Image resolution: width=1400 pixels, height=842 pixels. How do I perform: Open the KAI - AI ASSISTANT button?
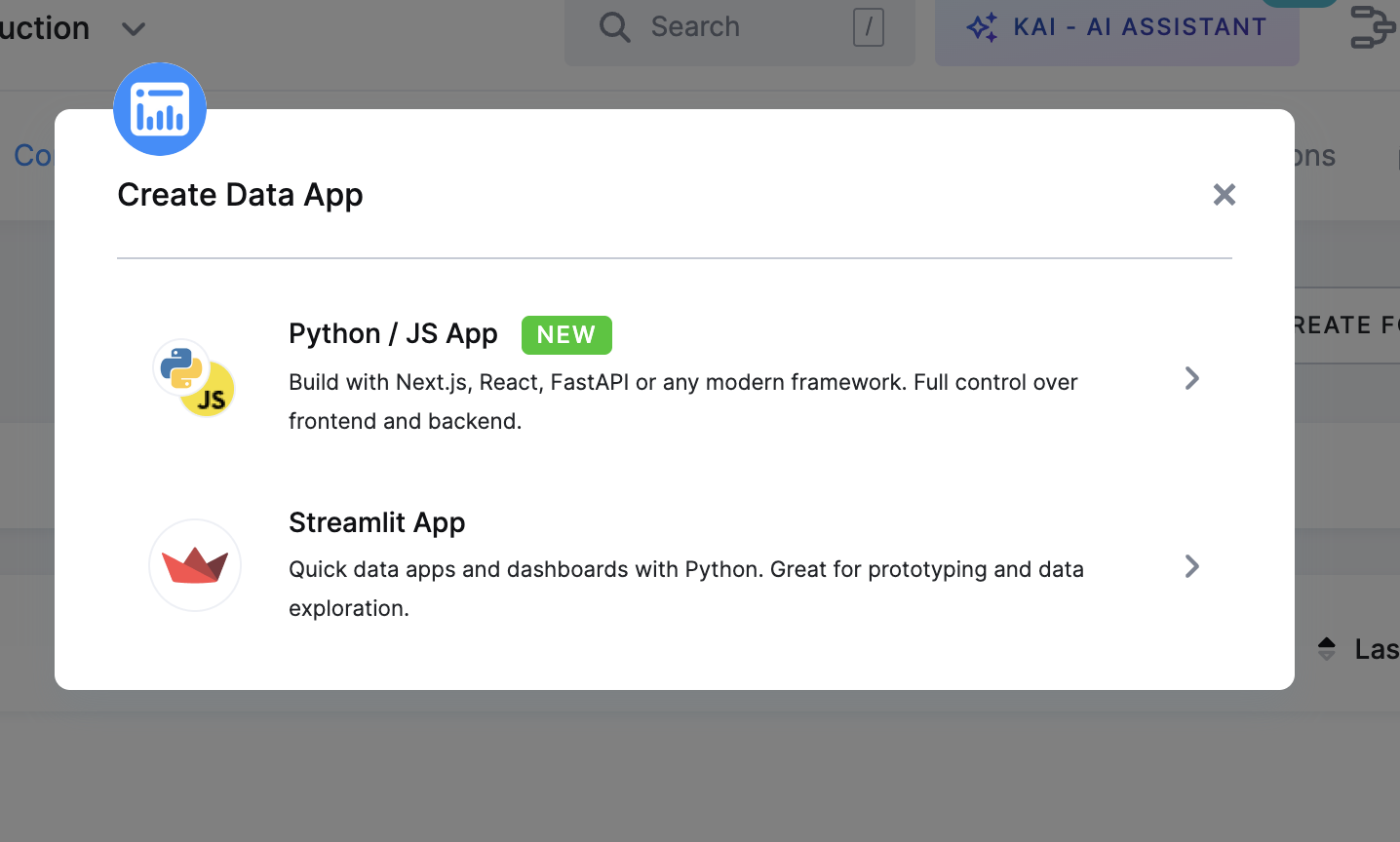1116,27
